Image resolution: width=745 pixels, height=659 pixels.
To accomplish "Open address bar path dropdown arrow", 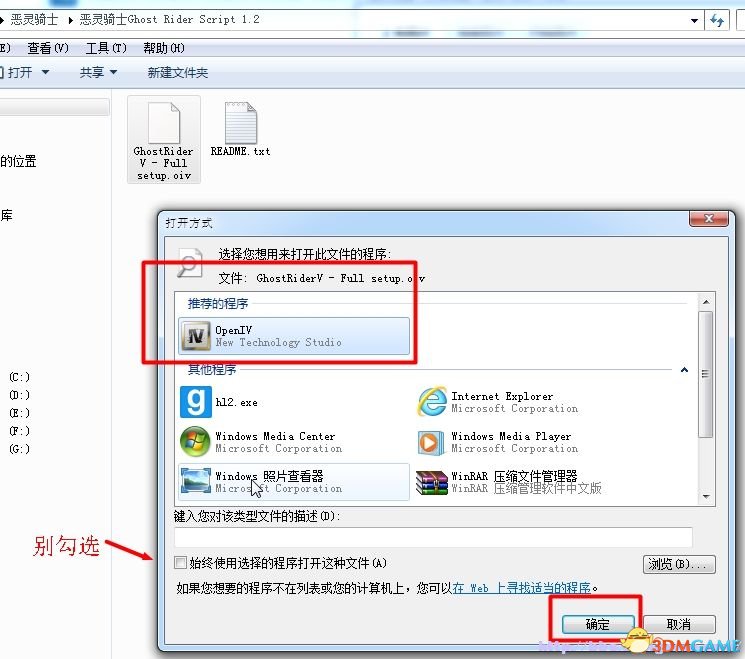I will 695,20.
